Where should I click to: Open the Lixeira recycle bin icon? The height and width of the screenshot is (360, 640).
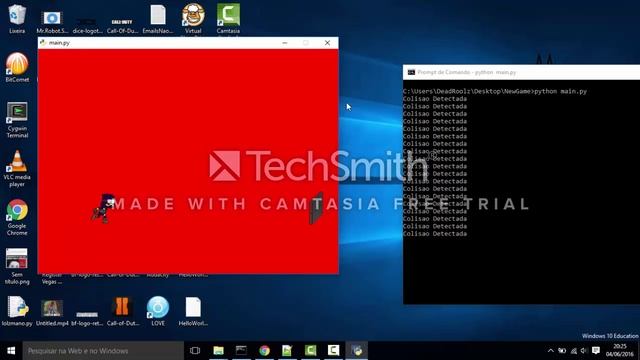pyautogui.click(x=17, y=18)
